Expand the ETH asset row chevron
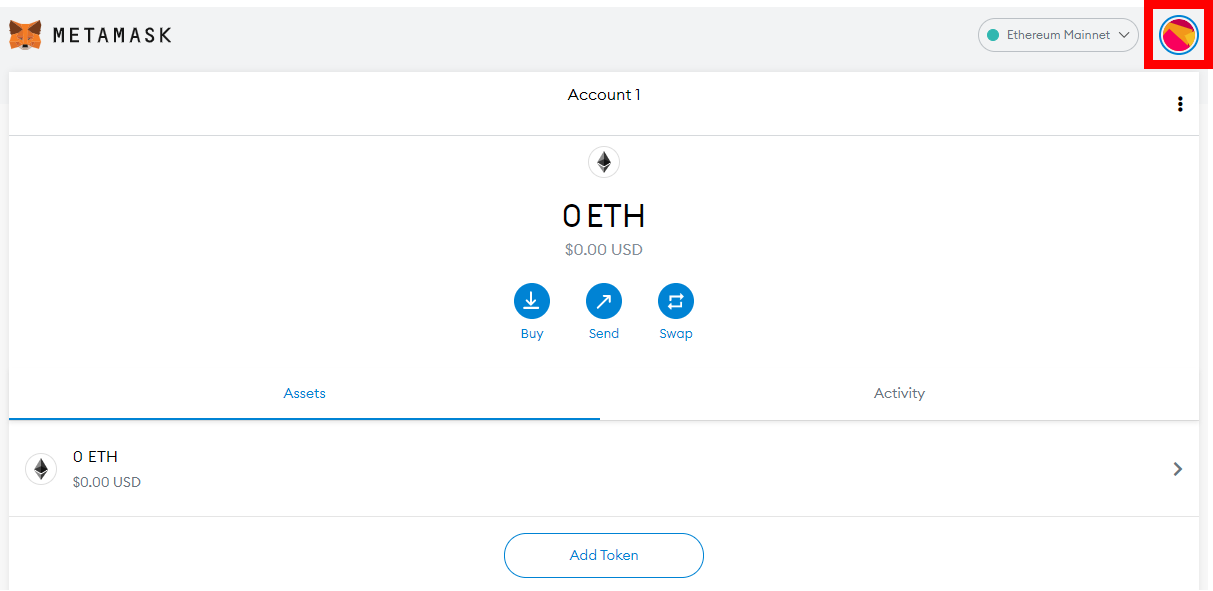This screenshot has width=1213, height=591. click(1178, 469)
